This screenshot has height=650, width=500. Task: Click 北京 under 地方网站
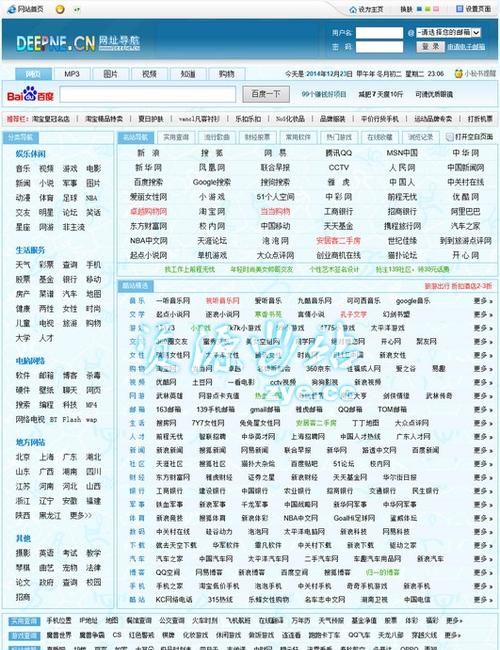coord(23,457)
